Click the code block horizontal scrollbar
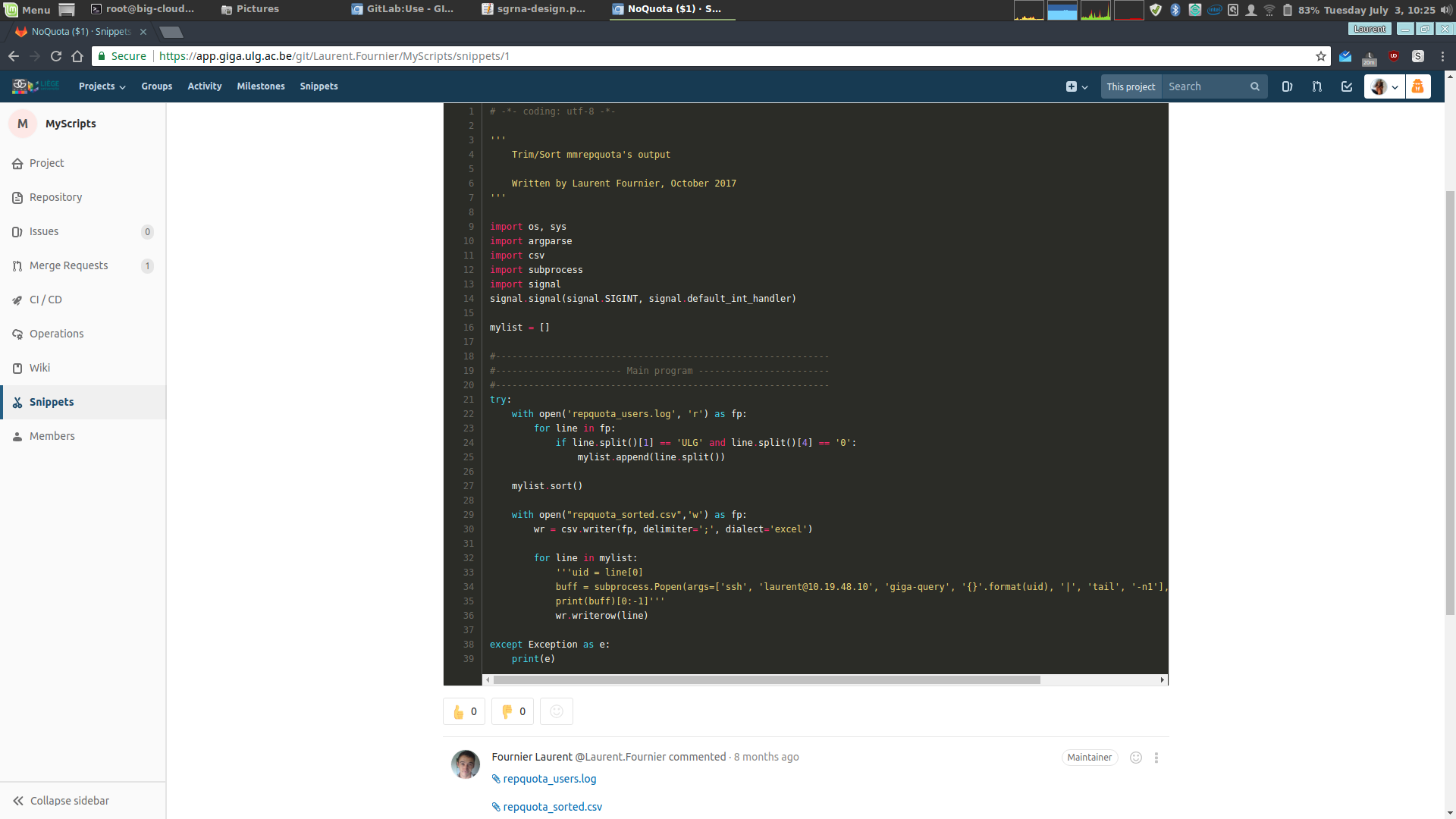Viewport: 1456px width, 819px height. coord(767,680)
